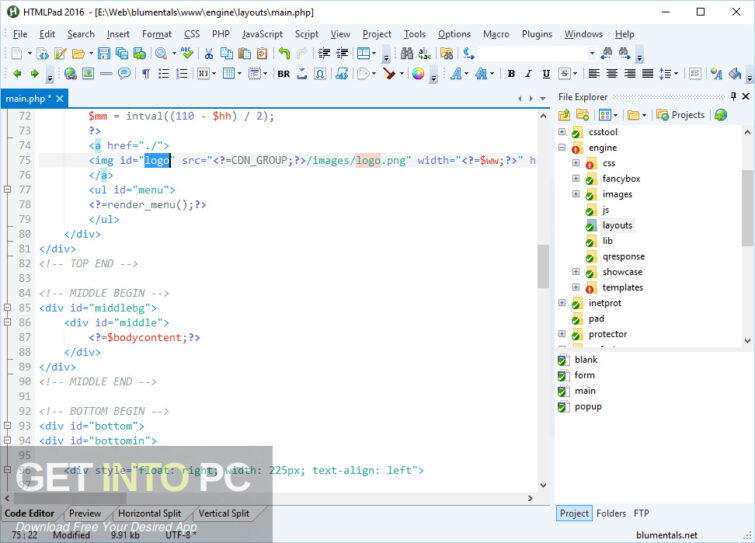Open Find with the binoculars icon
Image resolution: width=755 pixels, height=543 pixels.
tap(407, 53)
